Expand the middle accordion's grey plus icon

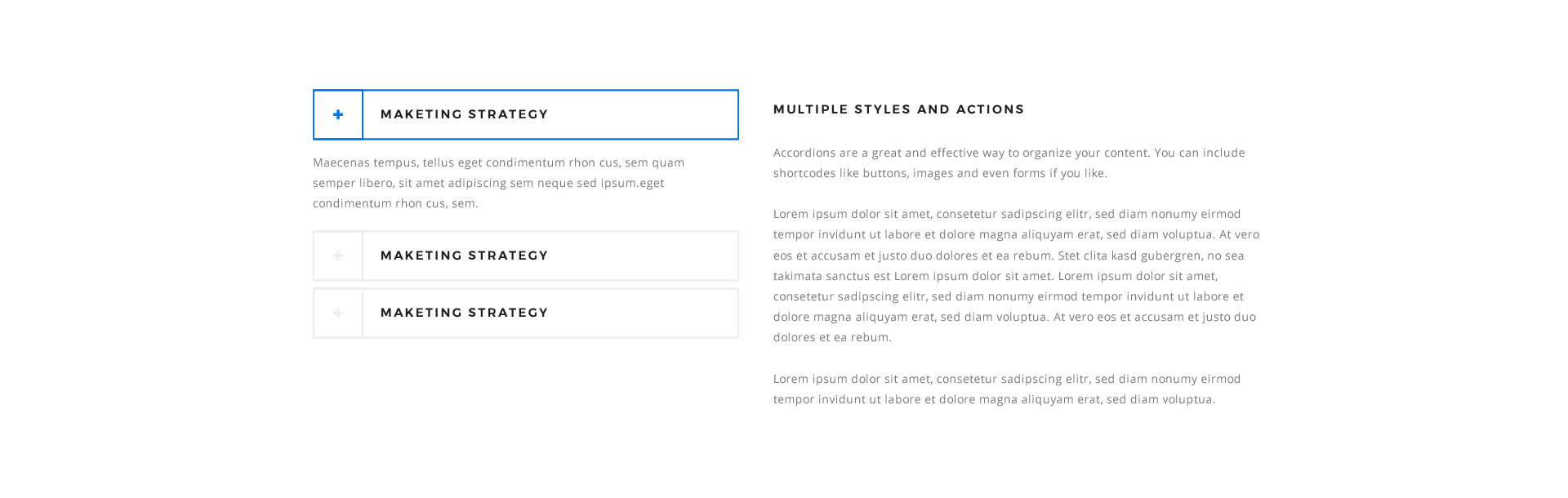pos(338,256)
